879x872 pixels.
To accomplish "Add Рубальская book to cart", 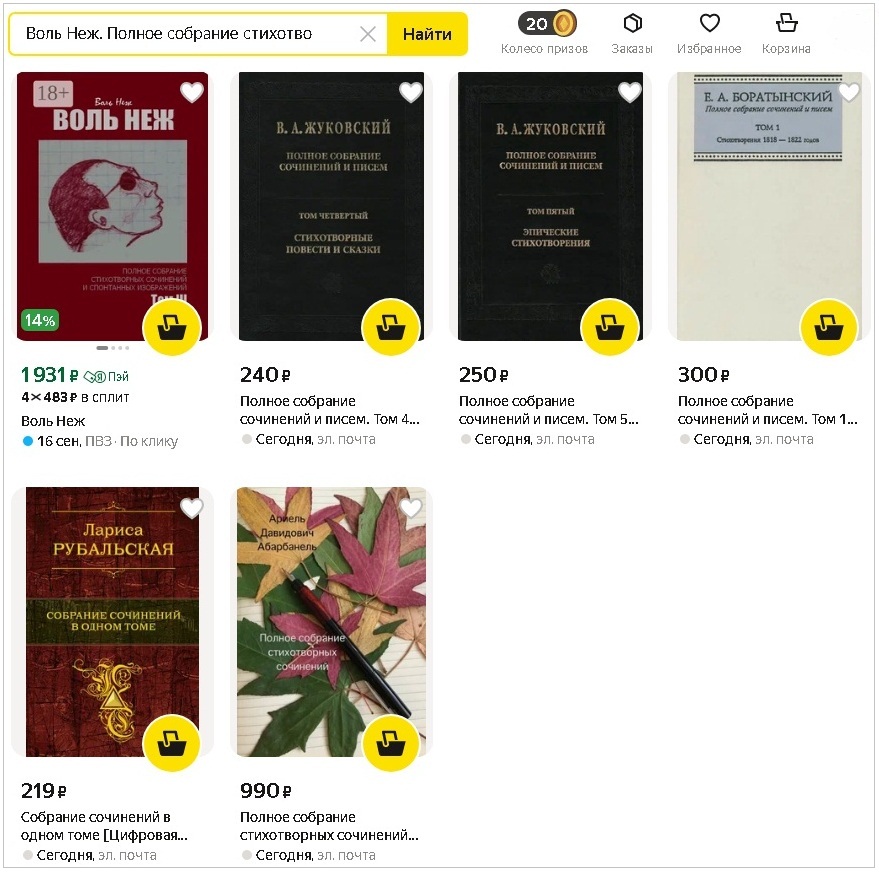I will tap(172, 743).
